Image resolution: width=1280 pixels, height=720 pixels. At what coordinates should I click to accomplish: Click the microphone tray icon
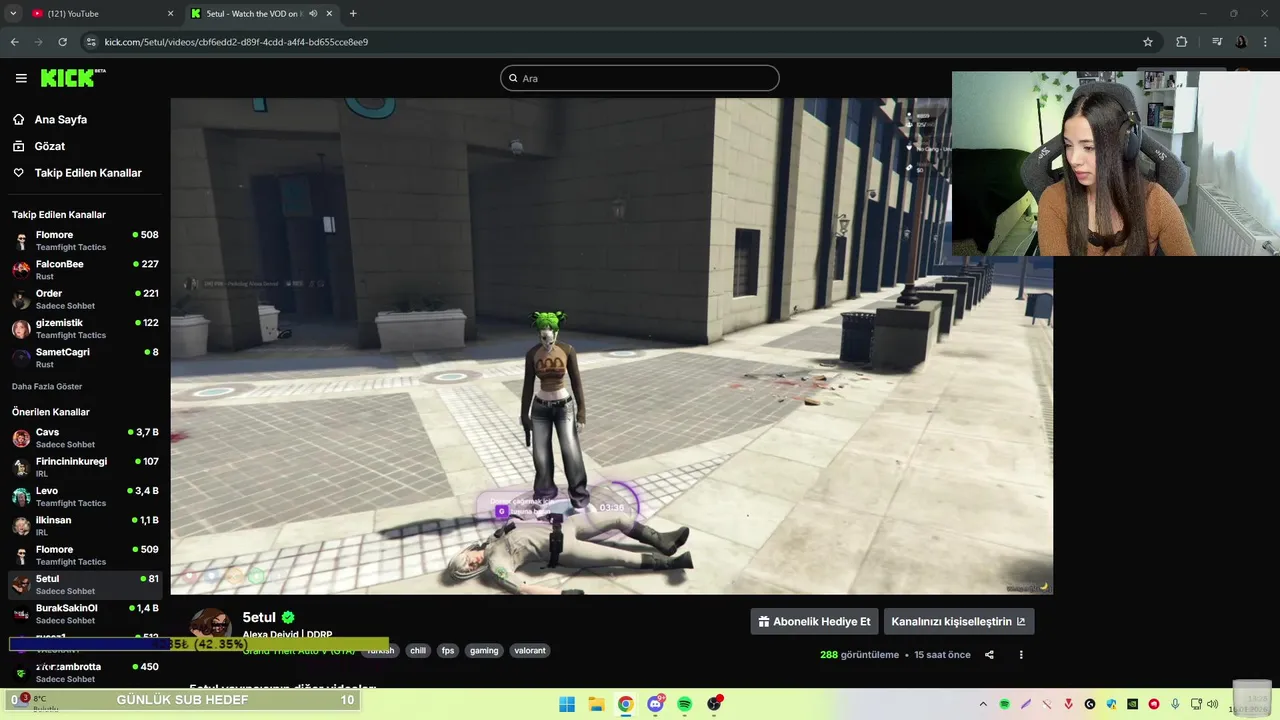1175,704
